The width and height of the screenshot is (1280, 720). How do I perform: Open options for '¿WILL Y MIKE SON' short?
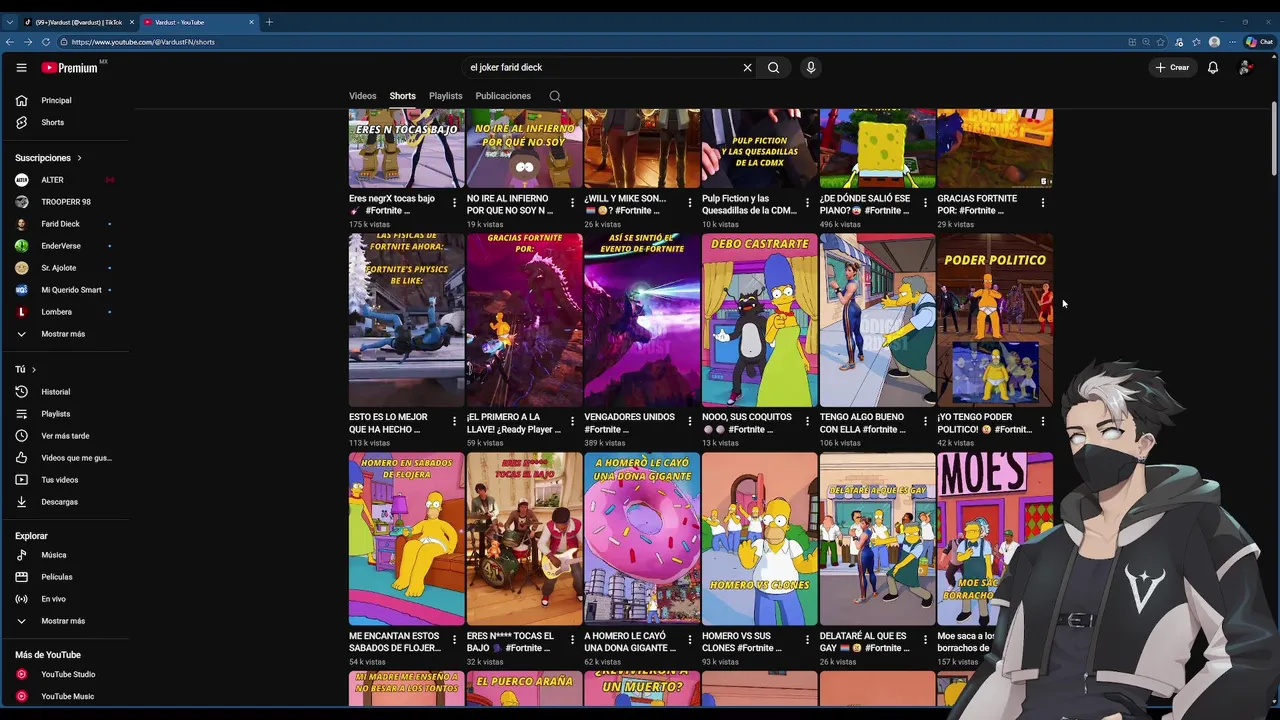[x=690, y=202]
